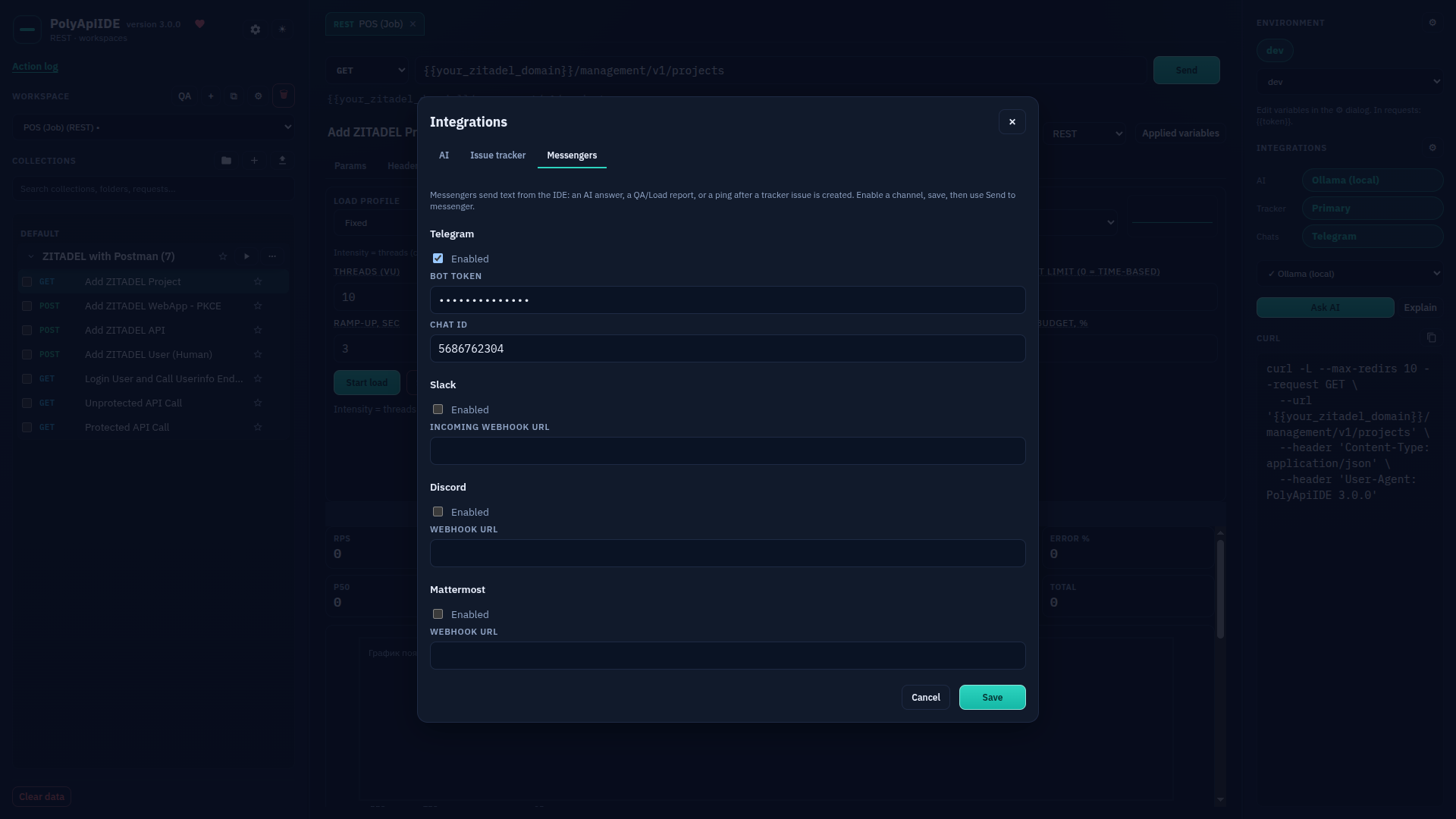Open the dev environment dropdown
Screen dimensions: 1456x819
pyautogui.click(x=1350, y=82)
